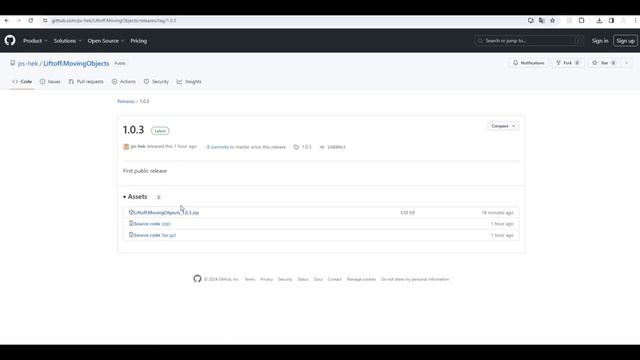Bookmark this page with the star icon
Screen dimensions: 640x360
coord(553,20)
